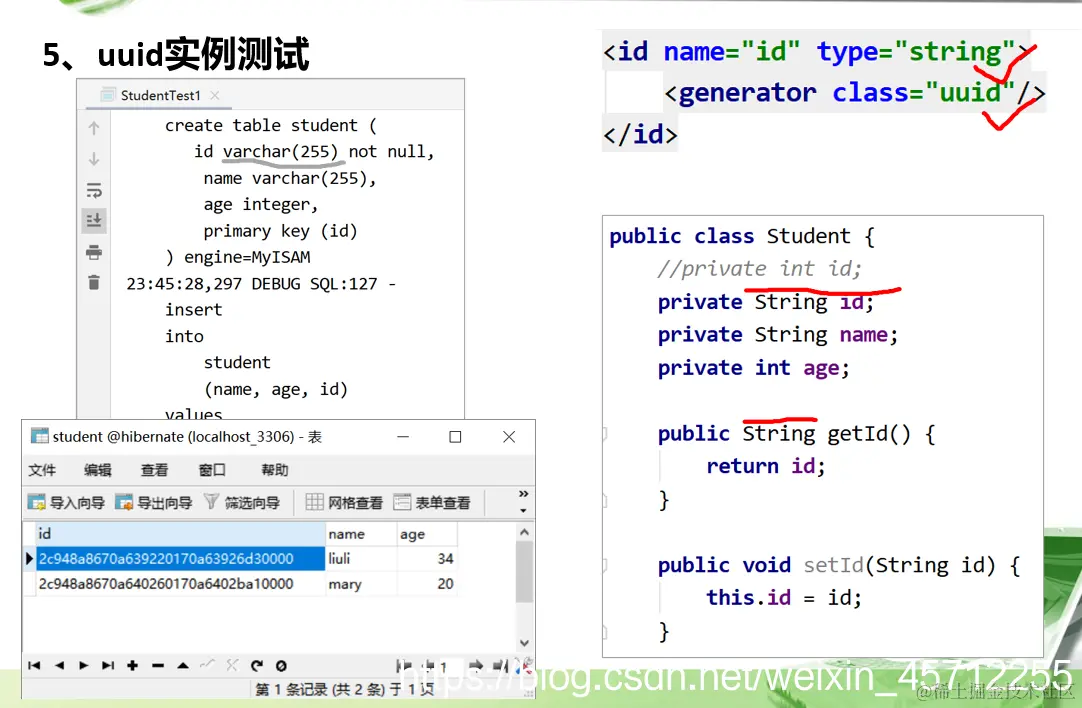Close the Navicat student table window
The height and width of the screenshot is (708, 1082).
[509, 437]
